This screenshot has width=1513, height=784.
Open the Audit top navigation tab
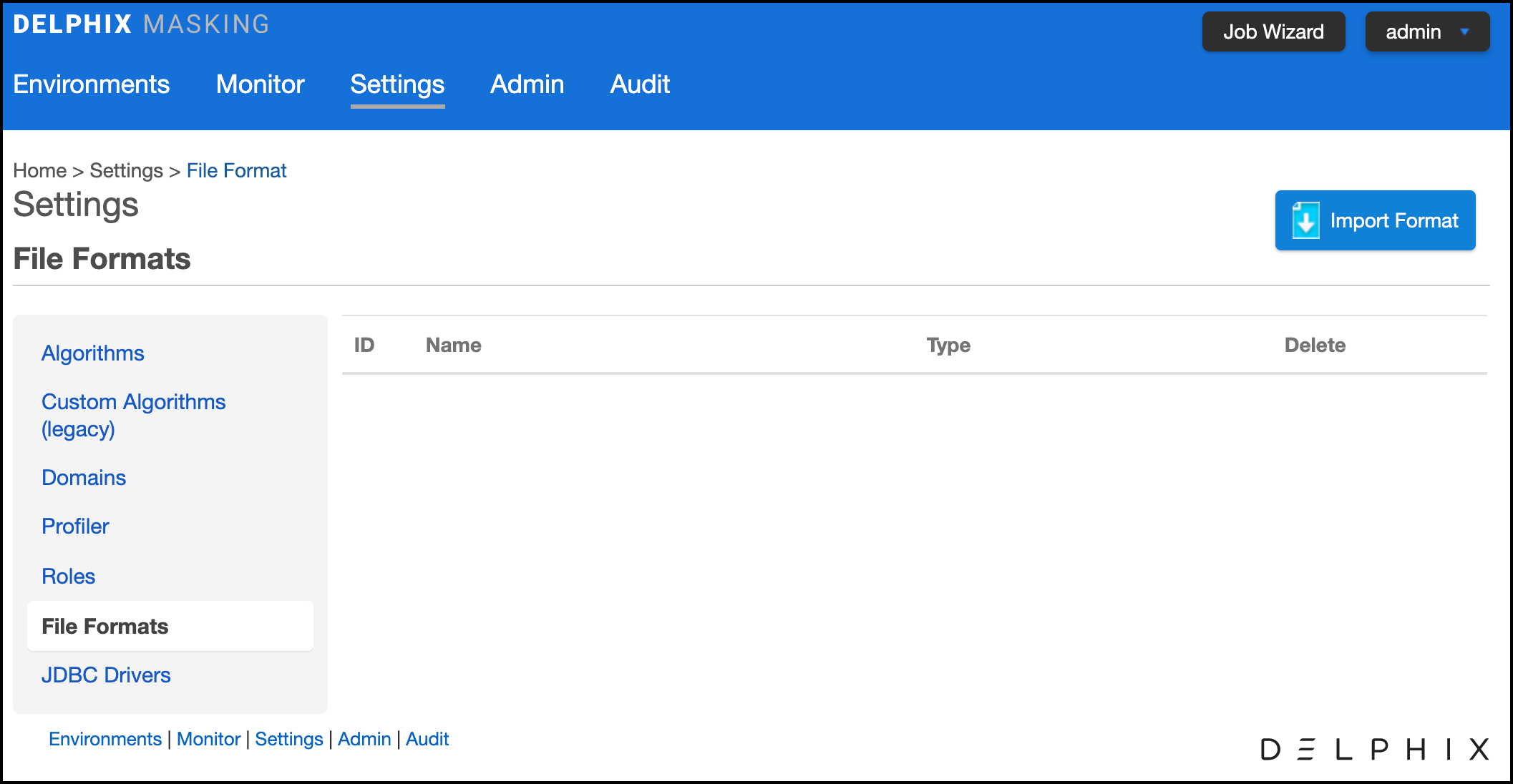(x=640, y=84)
